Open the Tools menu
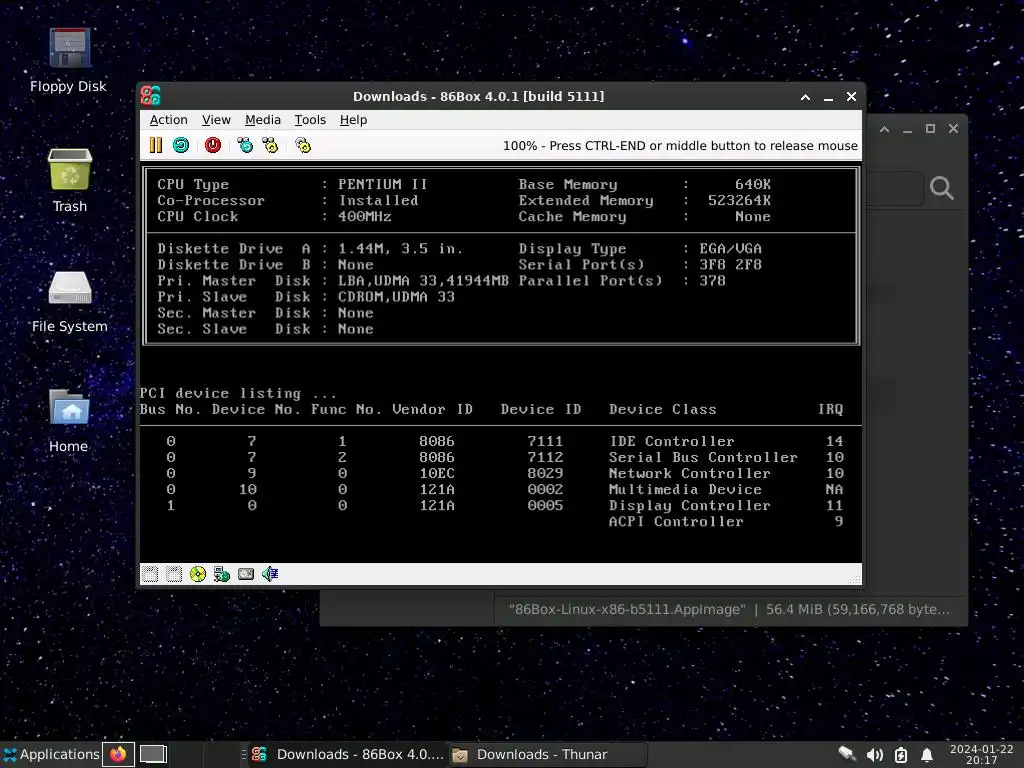Image resolution: width=1024 pixels, height=768 pixels. pyautogui.click(x=310, y=120)
